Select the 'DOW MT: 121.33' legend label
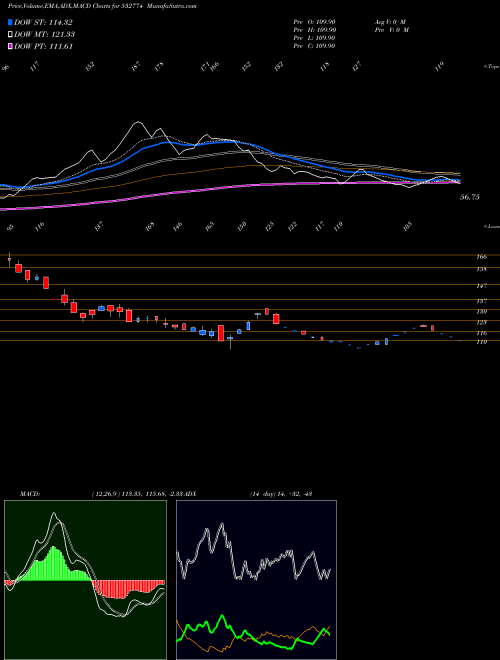Viewport: 500px width, 660px height. click(44, 34)
